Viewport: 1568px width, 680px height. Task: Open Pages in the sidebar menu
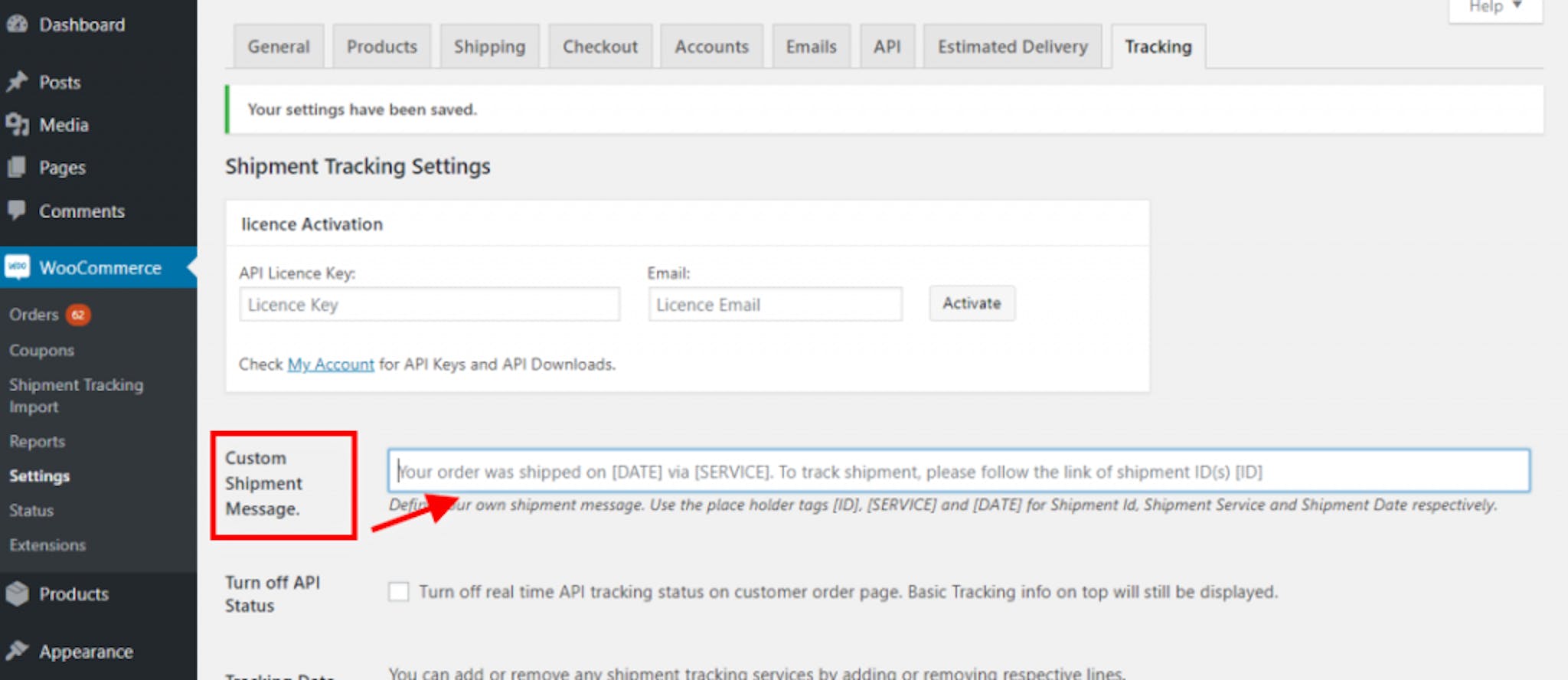point(62,167)
